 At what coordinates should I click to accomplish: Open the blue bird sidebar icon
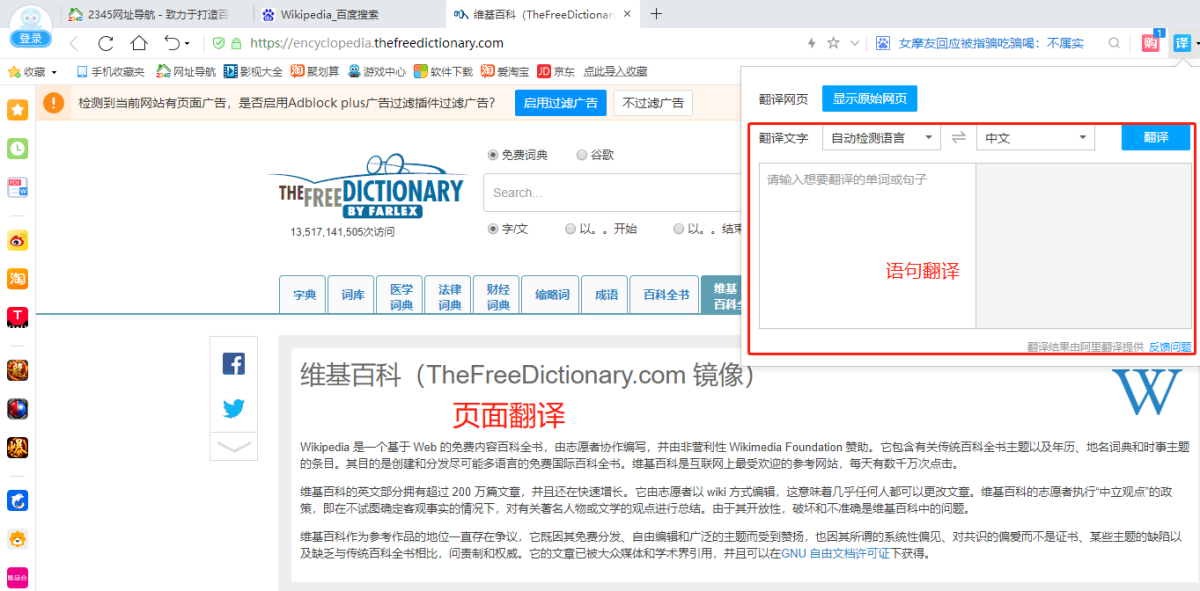coord(17,499)
